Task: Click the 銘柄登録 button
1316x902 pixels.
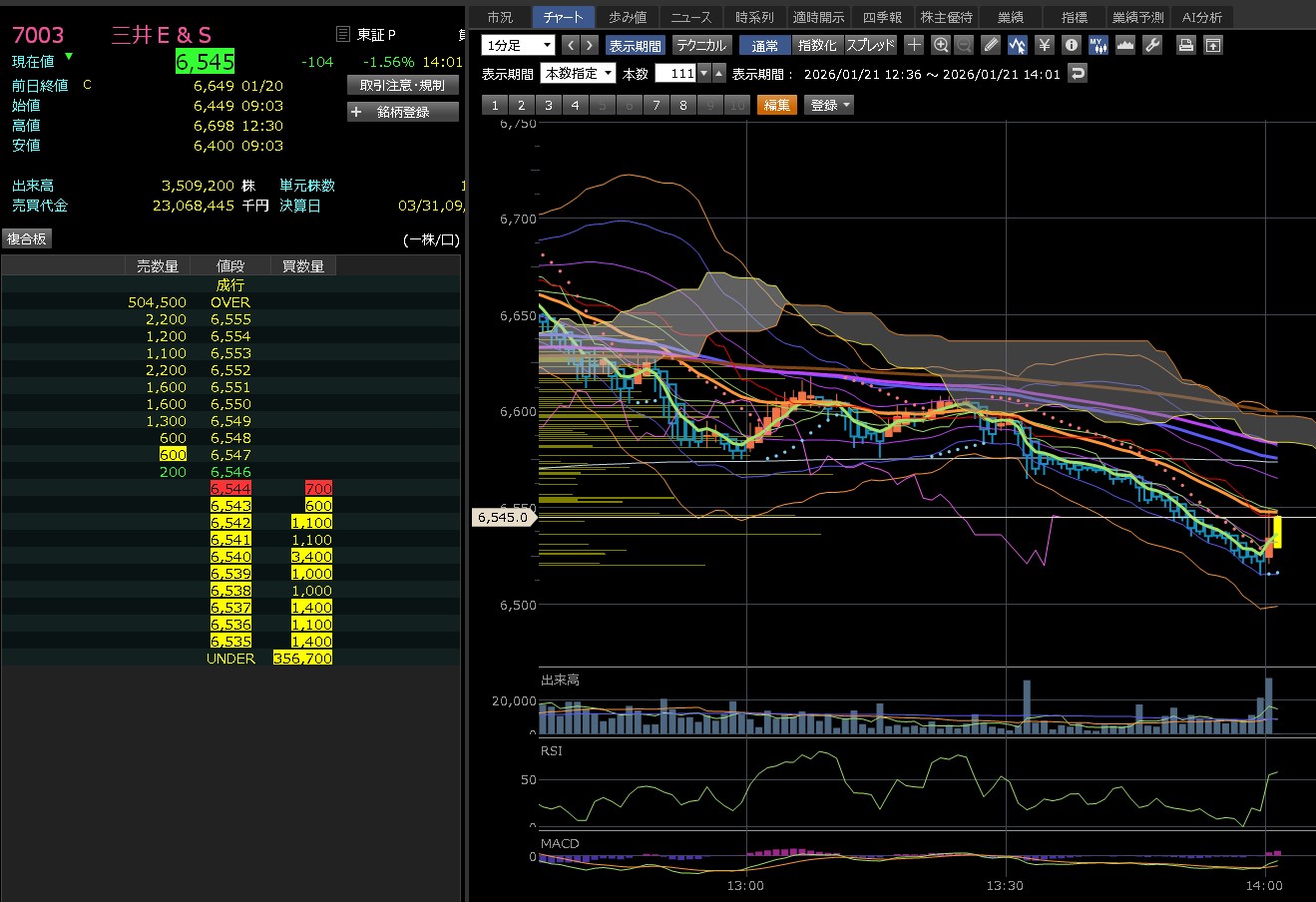Action: pos(403,112)
